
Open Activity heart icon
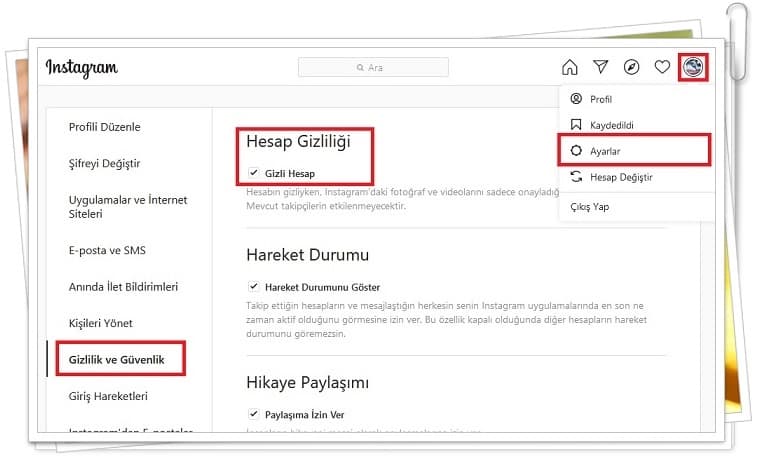pos(662,67)
